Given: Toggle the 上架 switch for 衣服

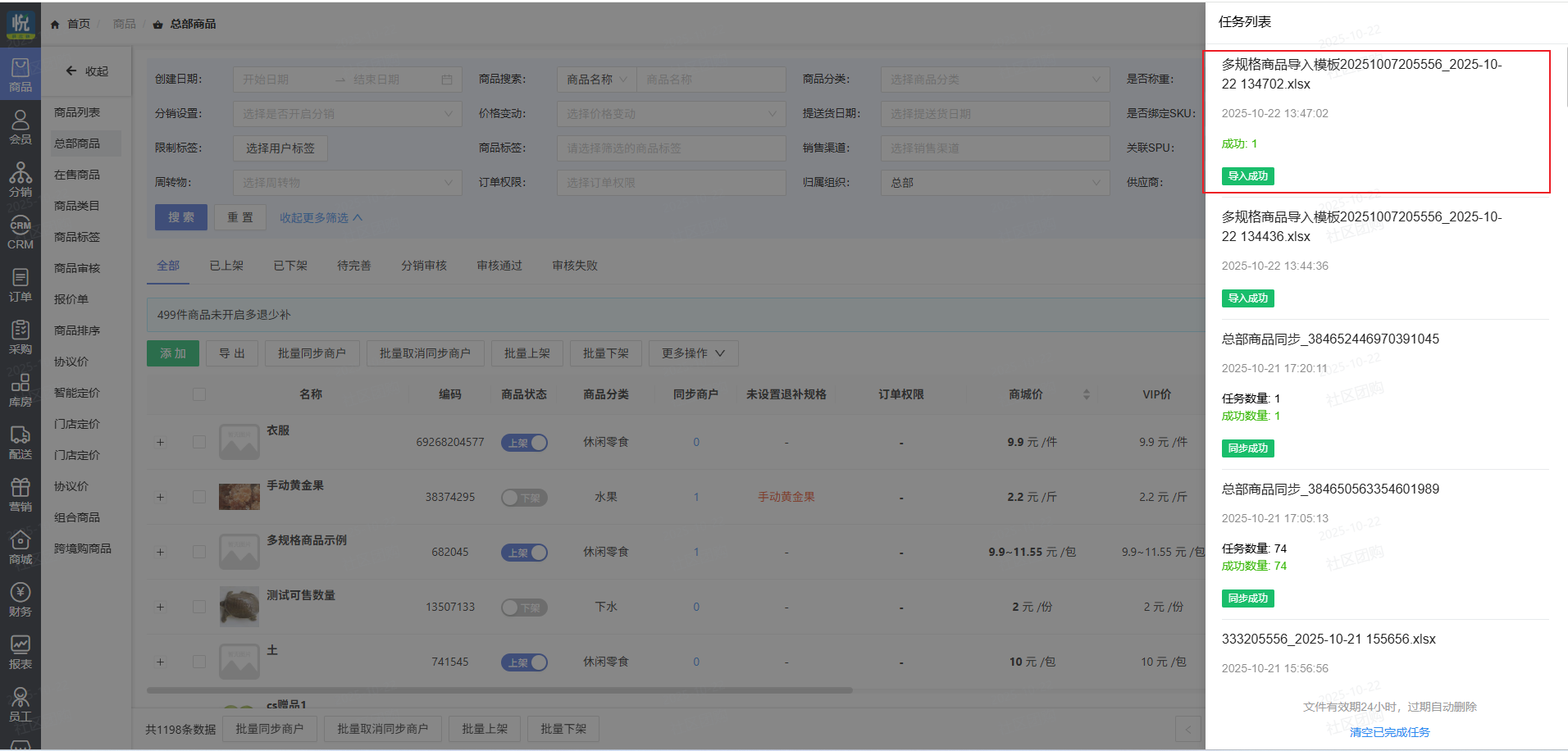Looking at the screenshot, I should point(524,443).
